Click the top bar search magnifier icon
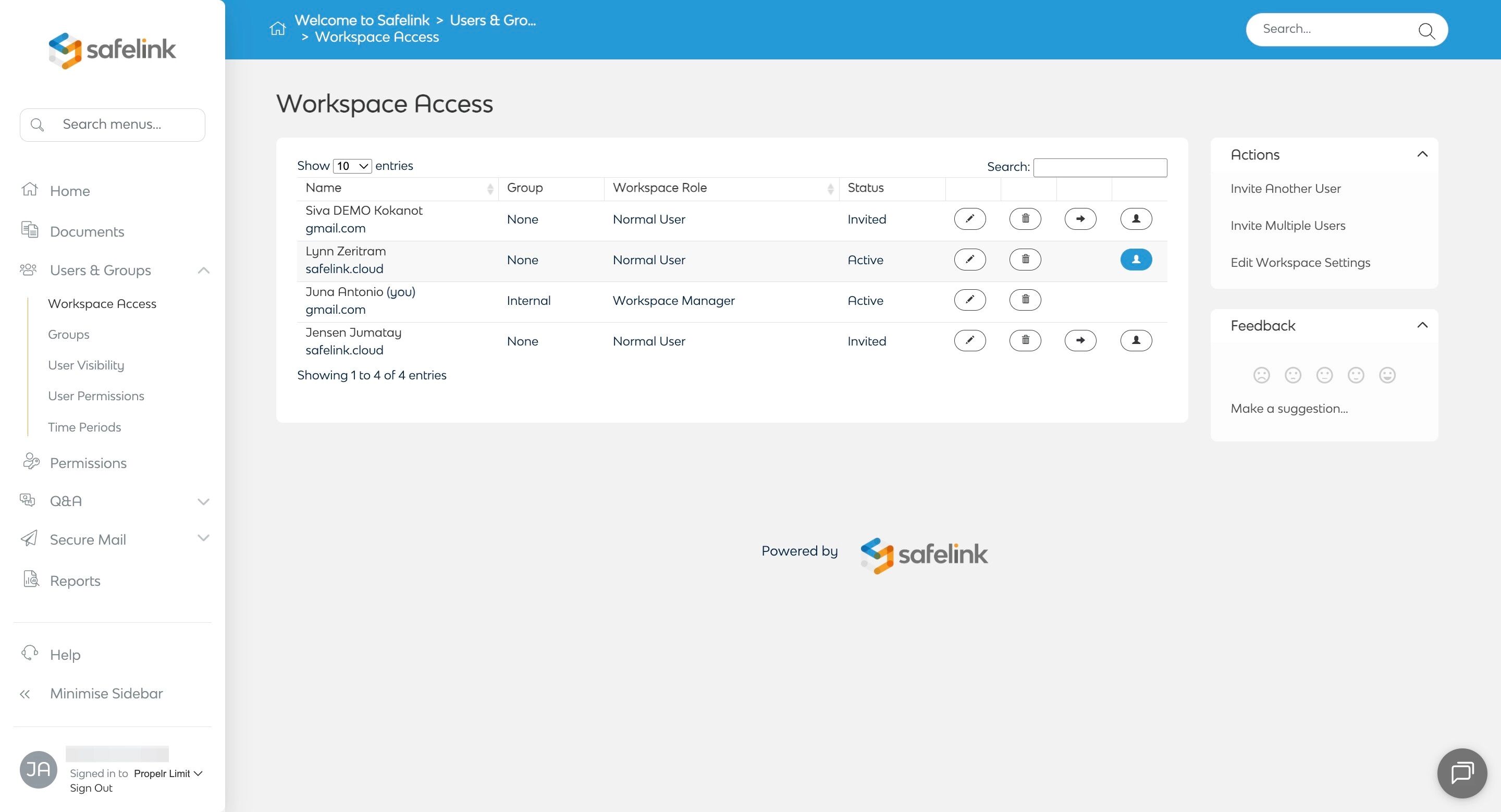 click(x=1426, y=30)
